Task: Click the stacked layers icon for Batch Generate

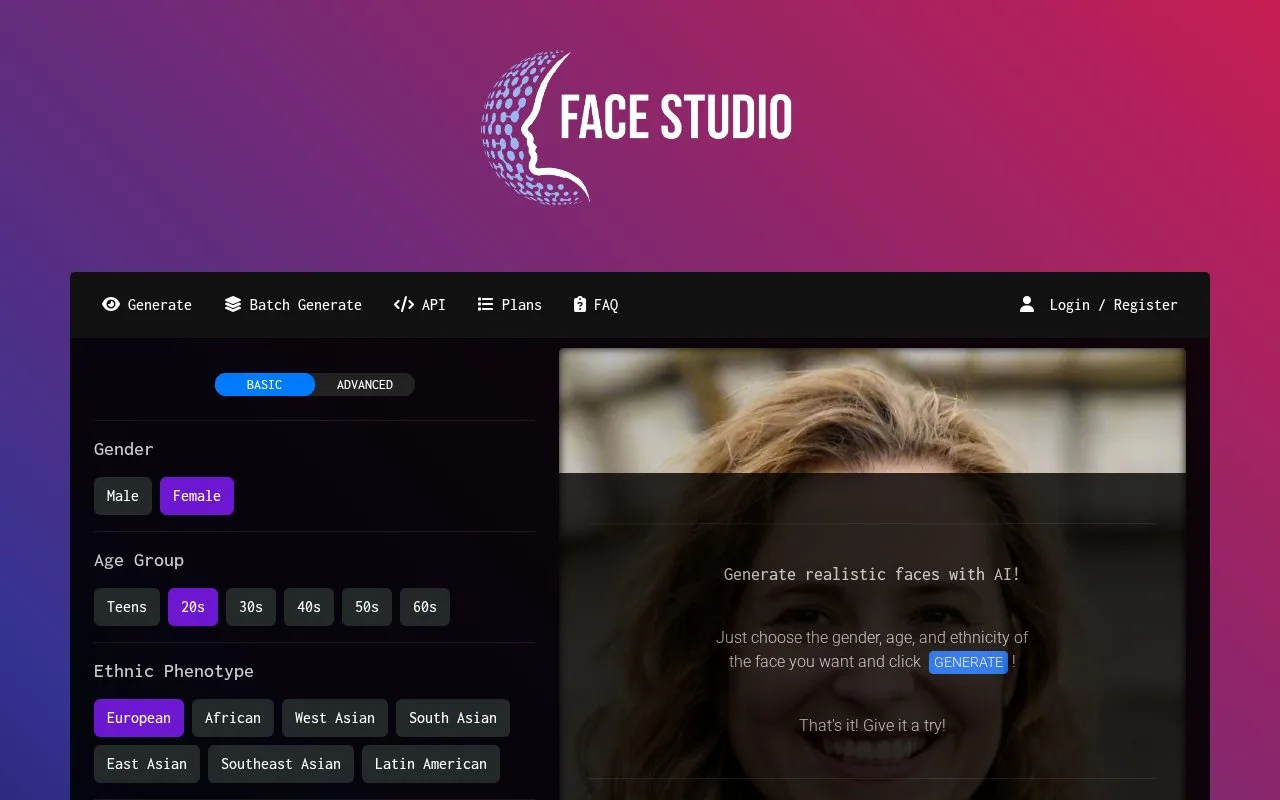Action: click(x=233, y=305)
